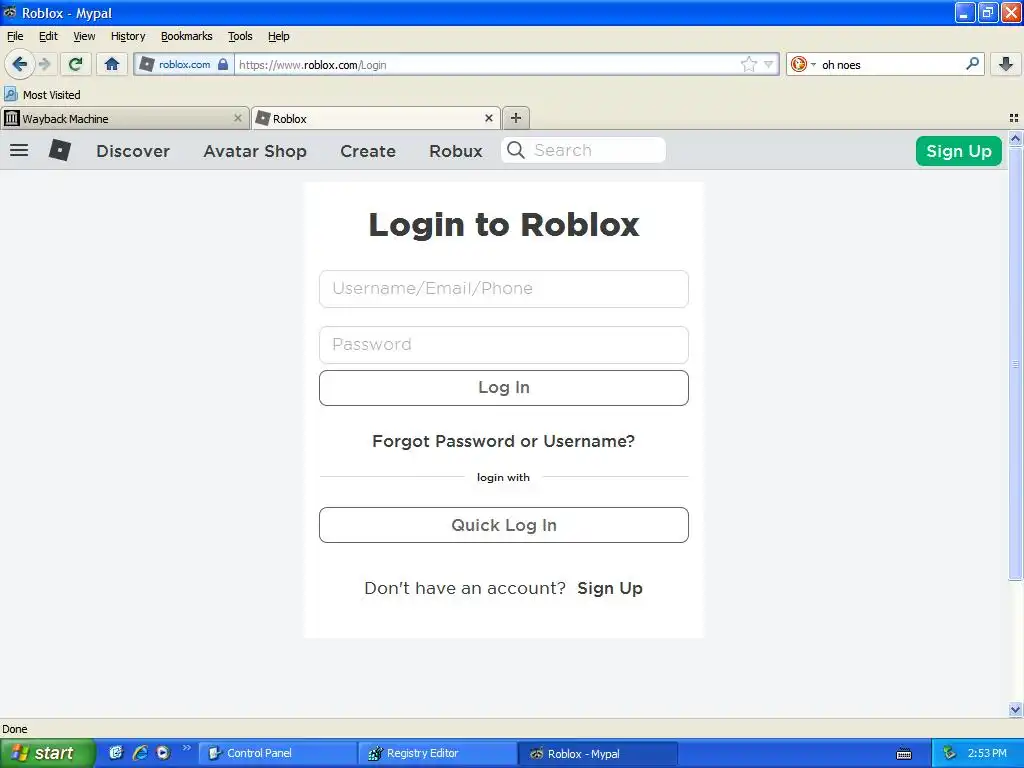Launch Internet Explorer from quick launch
The image size is (1024, 768).
(x=140, y=753)
